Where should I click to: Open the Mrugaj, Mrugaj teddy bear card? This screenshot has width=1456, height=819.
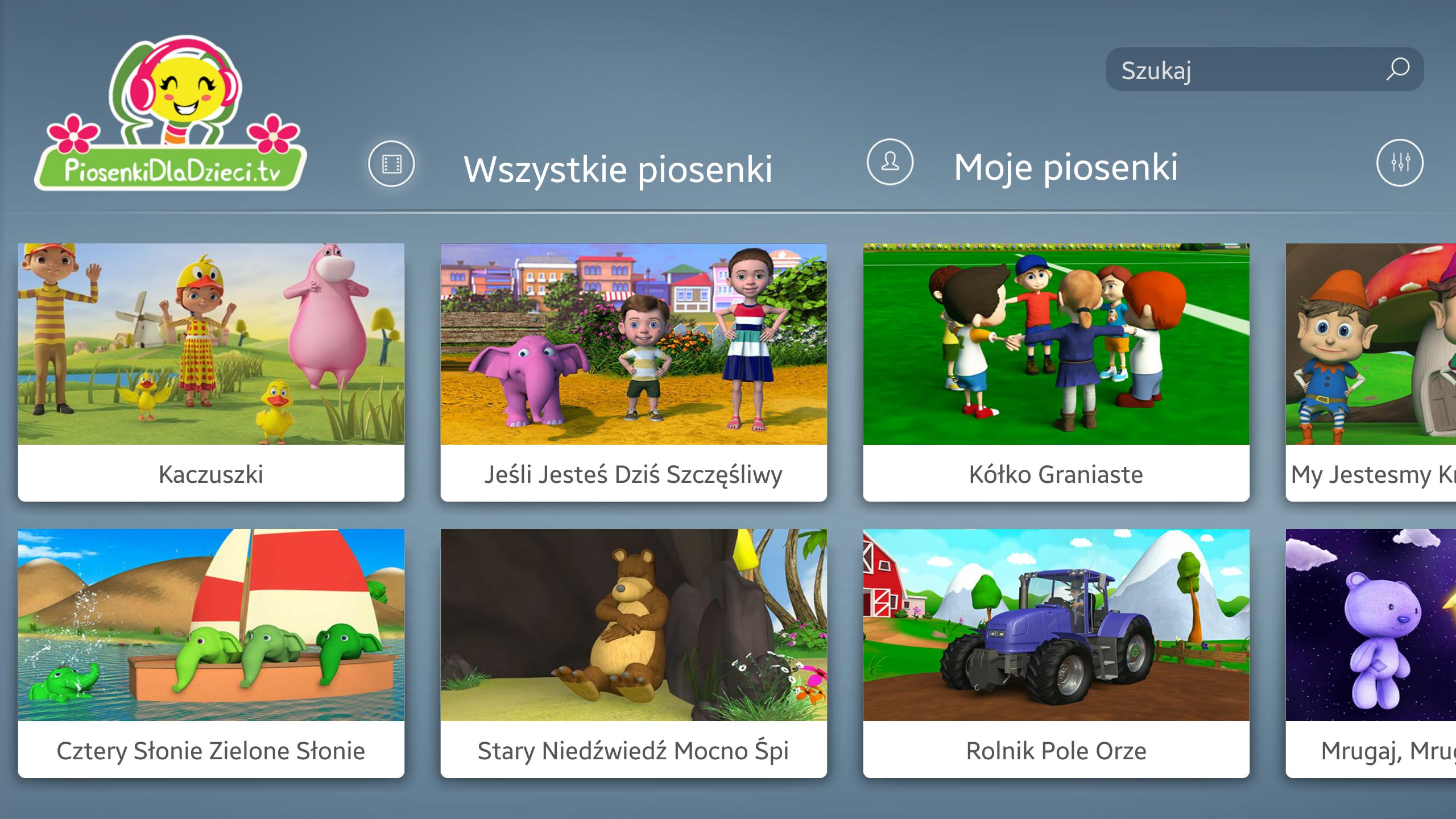1371,653
